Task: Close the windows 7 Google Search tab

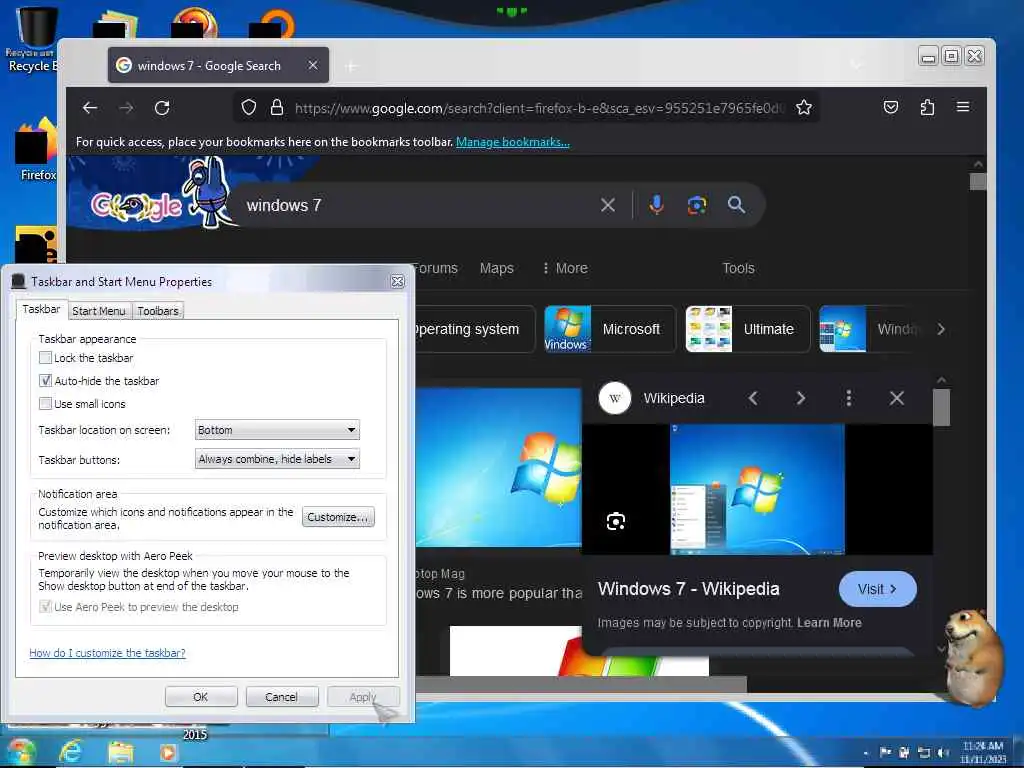Action: [313, 65]
